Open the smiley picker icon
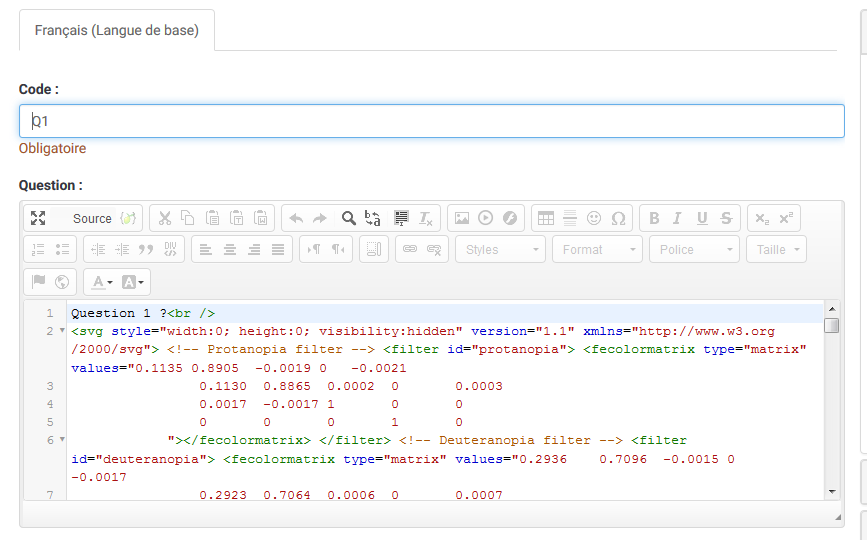 point(594,218)
